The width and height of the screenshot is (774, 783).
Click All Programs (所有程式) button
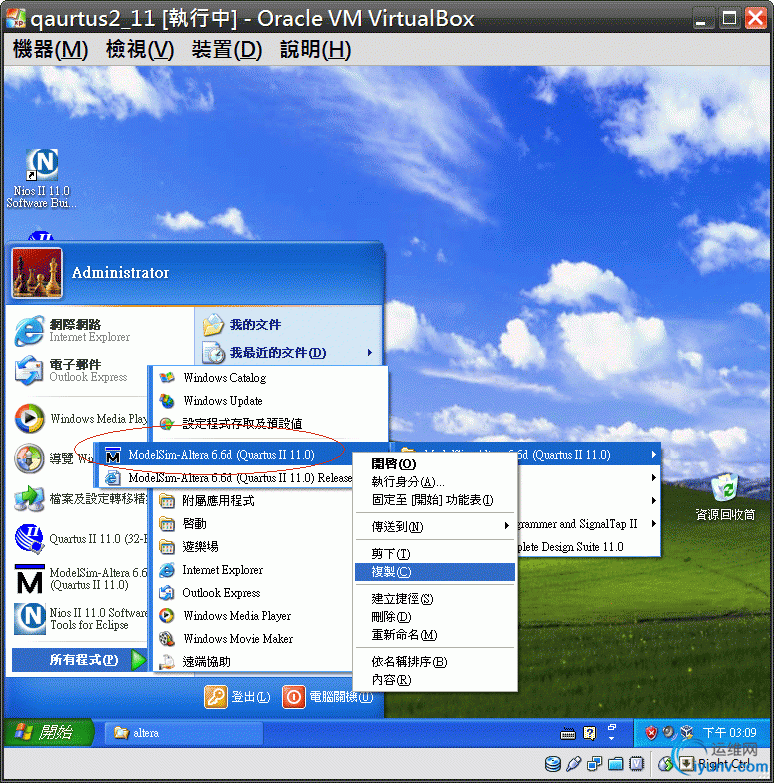(80, 660)
